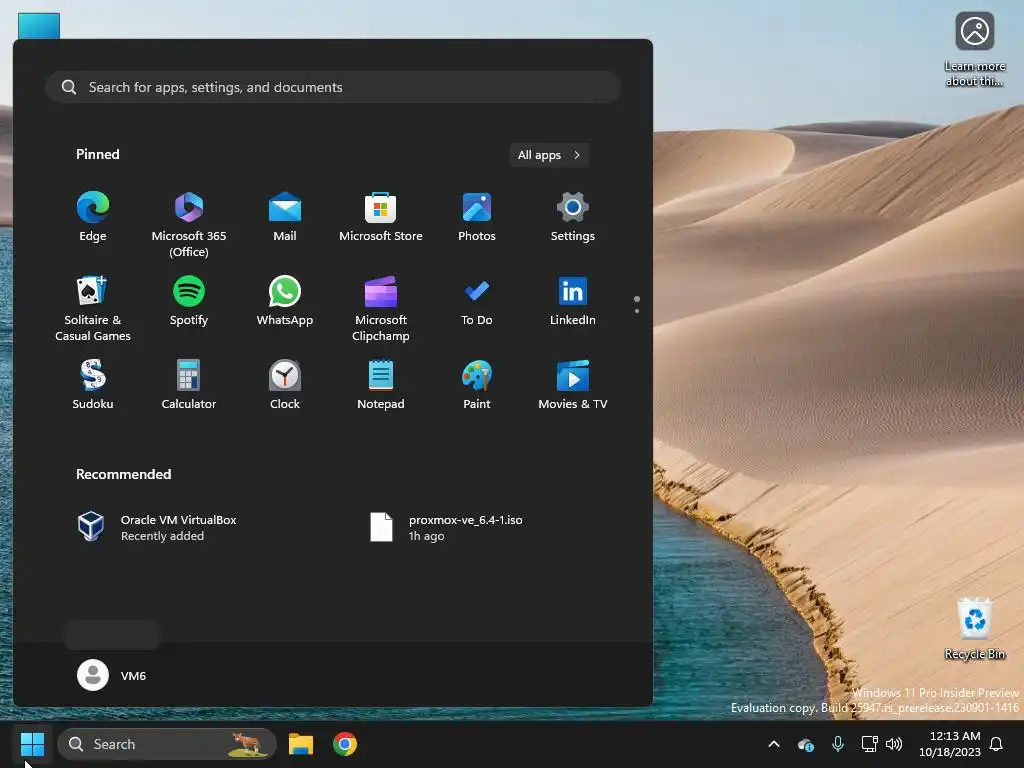The image size is (1024, 768).
Task: Open File Explorer from the taskbar
Action: click(301, 744)
